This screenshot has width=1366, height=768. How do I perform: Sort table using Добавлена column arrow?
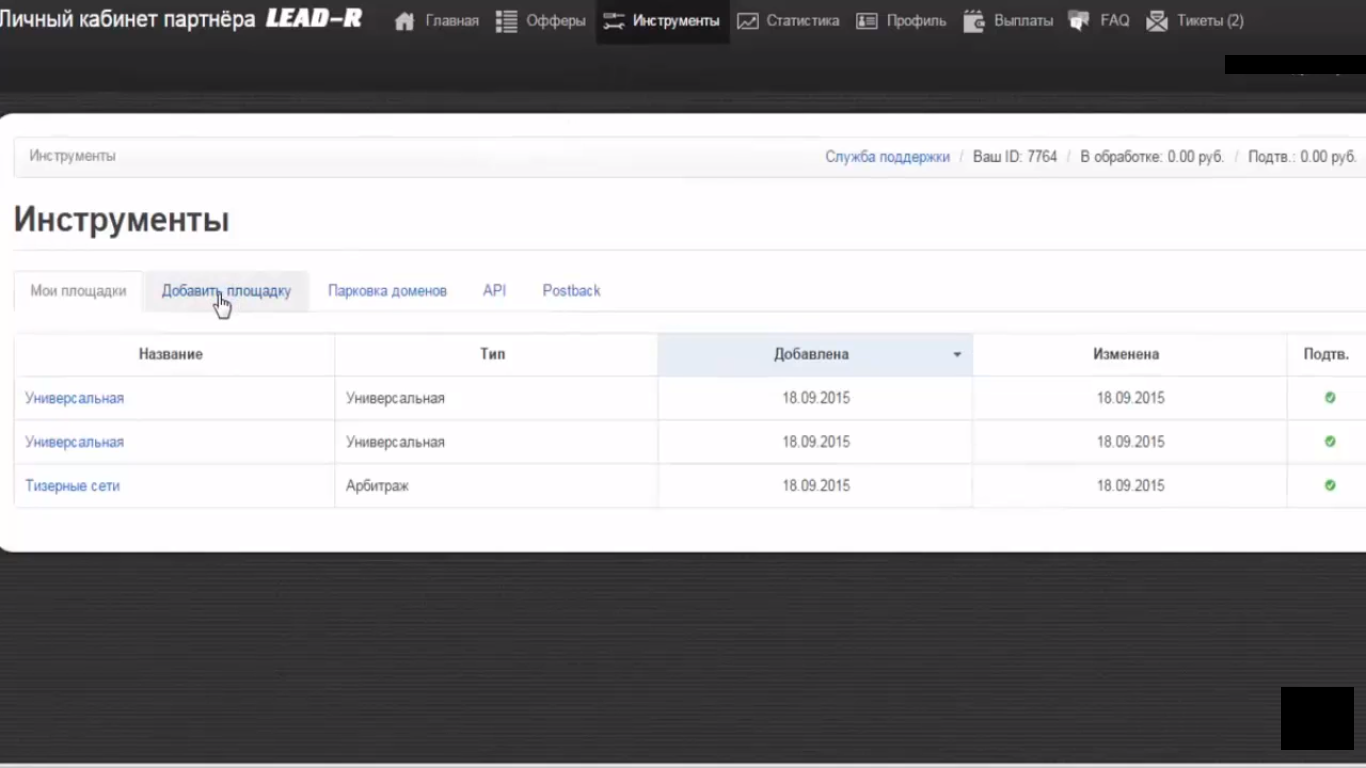pos(957,355)
